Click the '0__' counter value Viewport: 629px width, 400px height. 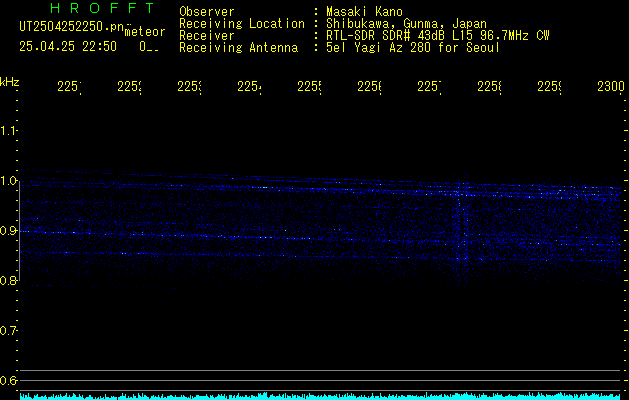(x=149, y=47)
